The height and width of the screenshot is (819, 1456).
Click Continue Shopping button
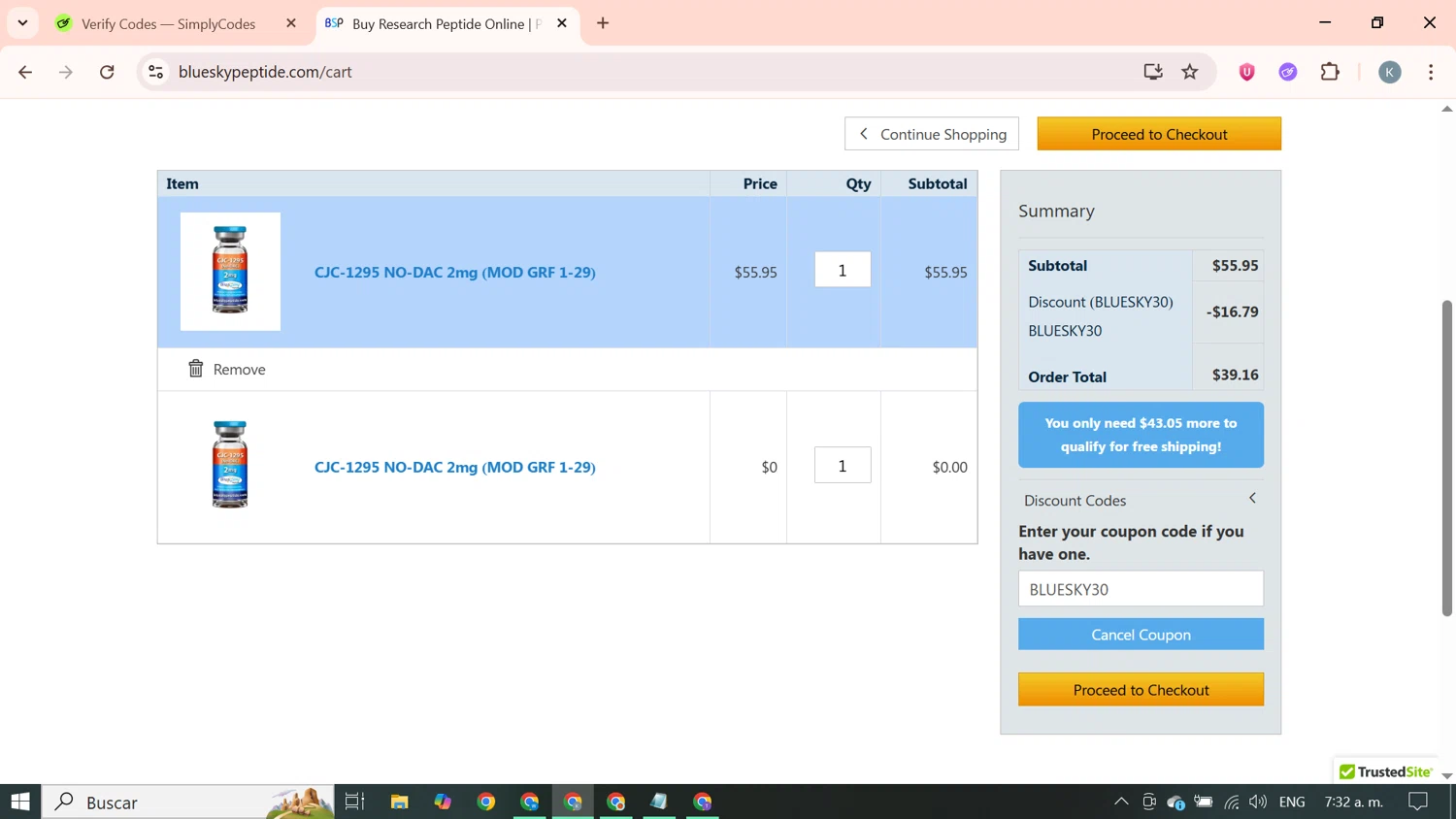[x=932, y=134]
